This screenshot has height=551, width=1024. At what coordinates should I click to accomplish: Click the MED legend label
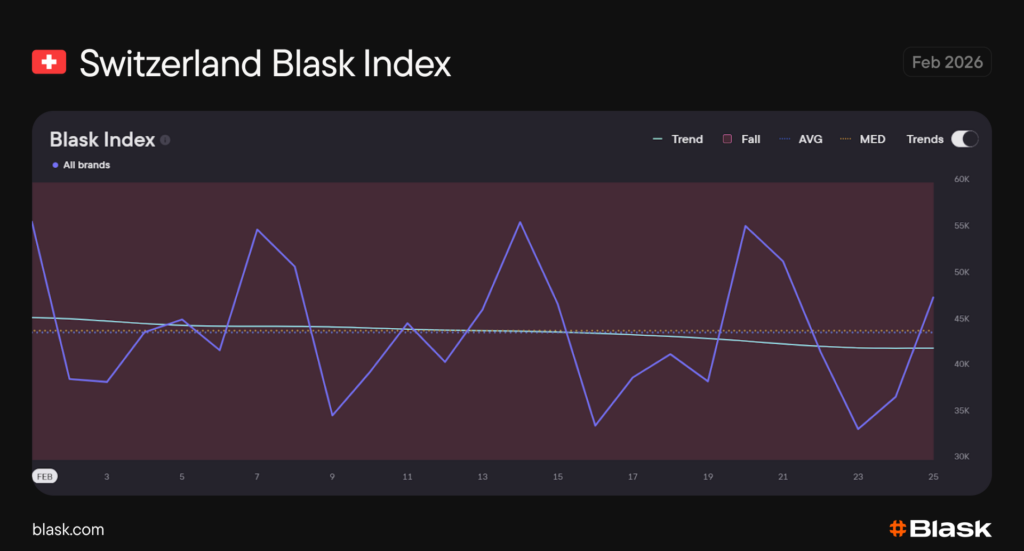[872, 139]
